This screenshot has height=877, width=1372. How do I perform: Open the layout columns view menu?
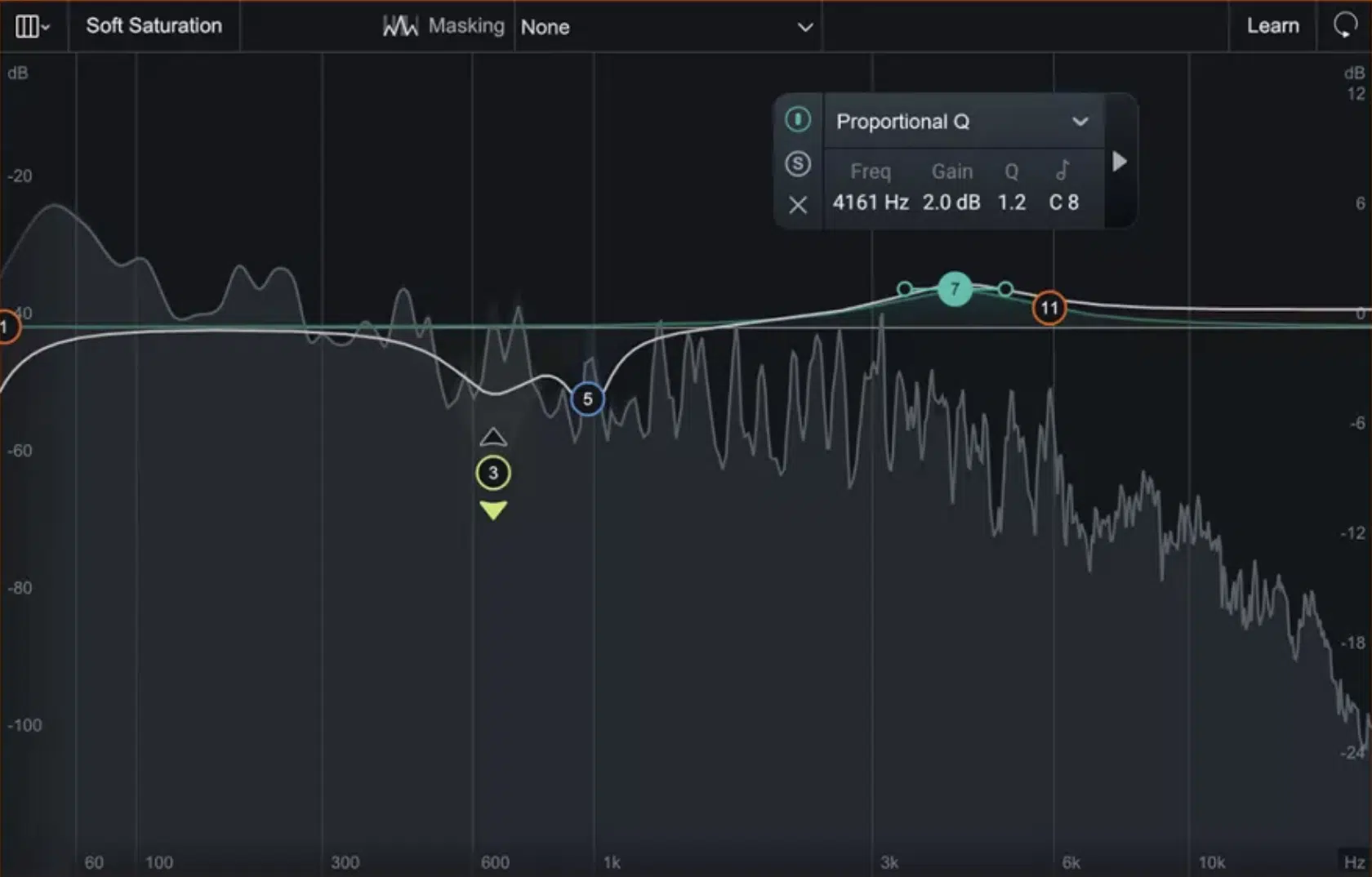[x=33, y=26]
